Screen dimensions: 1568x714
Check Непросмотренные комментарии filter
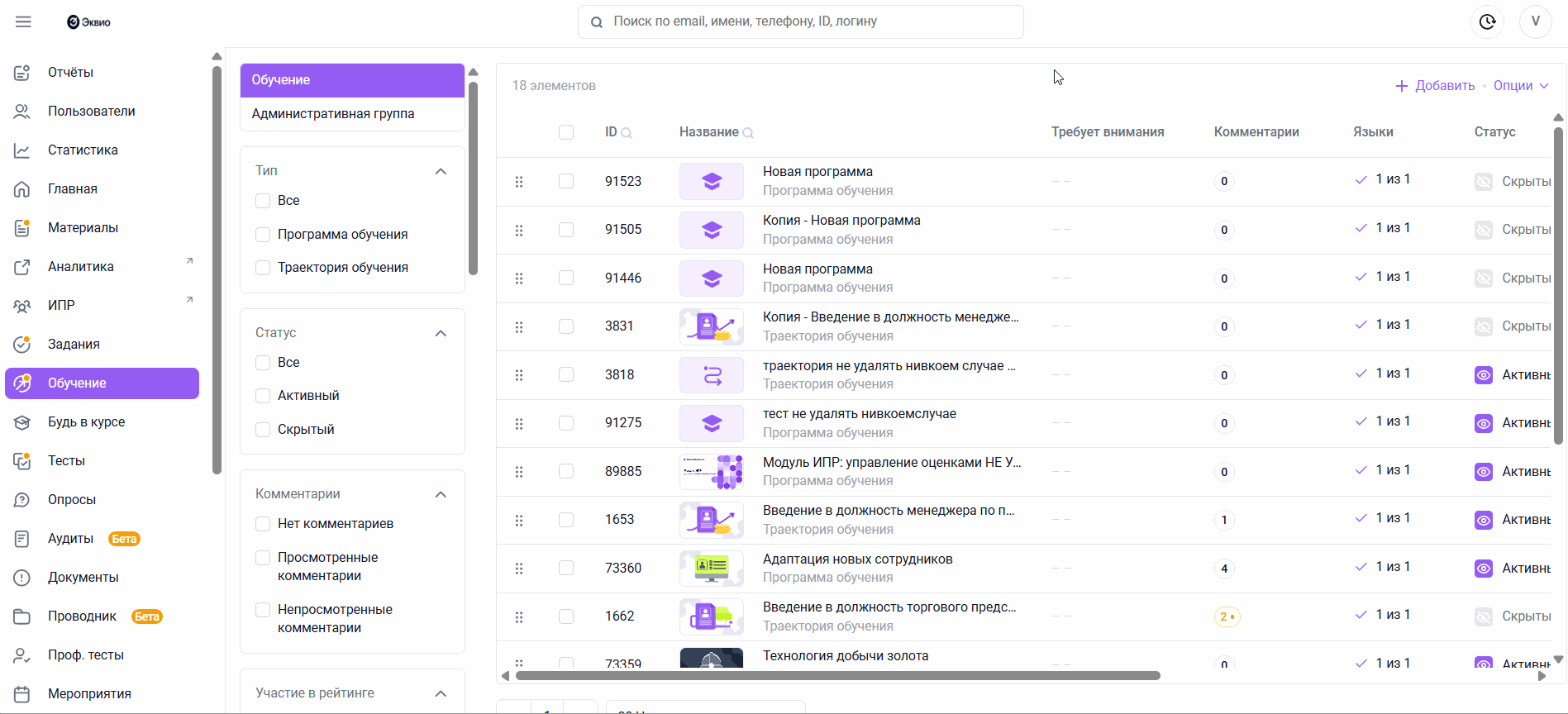point(263,610)
